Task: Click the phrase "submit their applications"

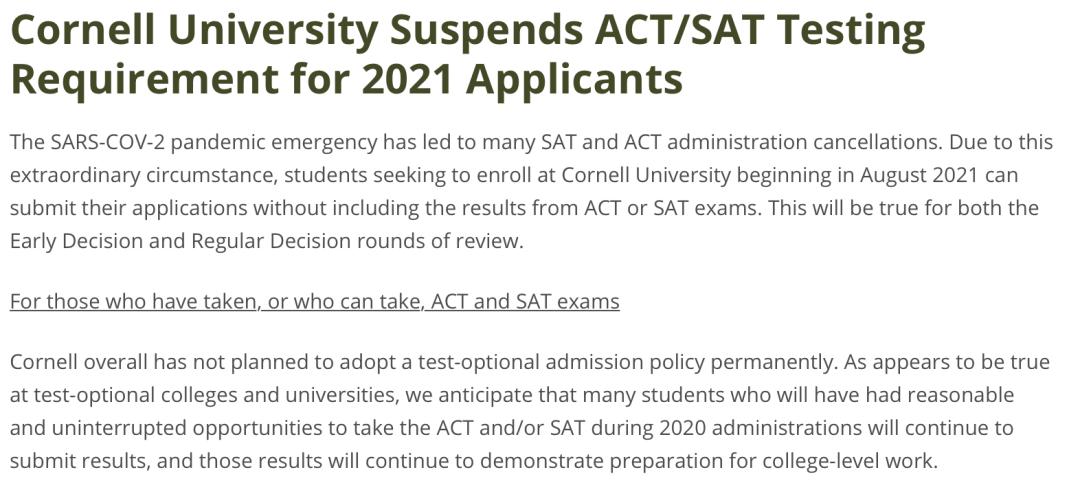Action: coord(127,208)
